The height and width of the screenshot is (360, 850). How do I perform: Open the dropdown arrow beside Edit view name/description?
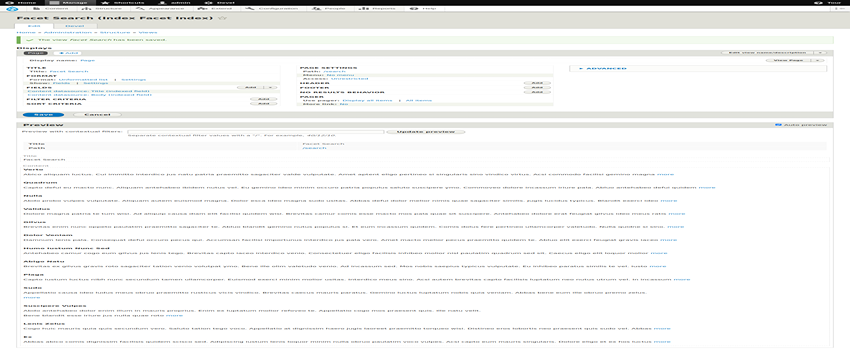pos(821,53)
